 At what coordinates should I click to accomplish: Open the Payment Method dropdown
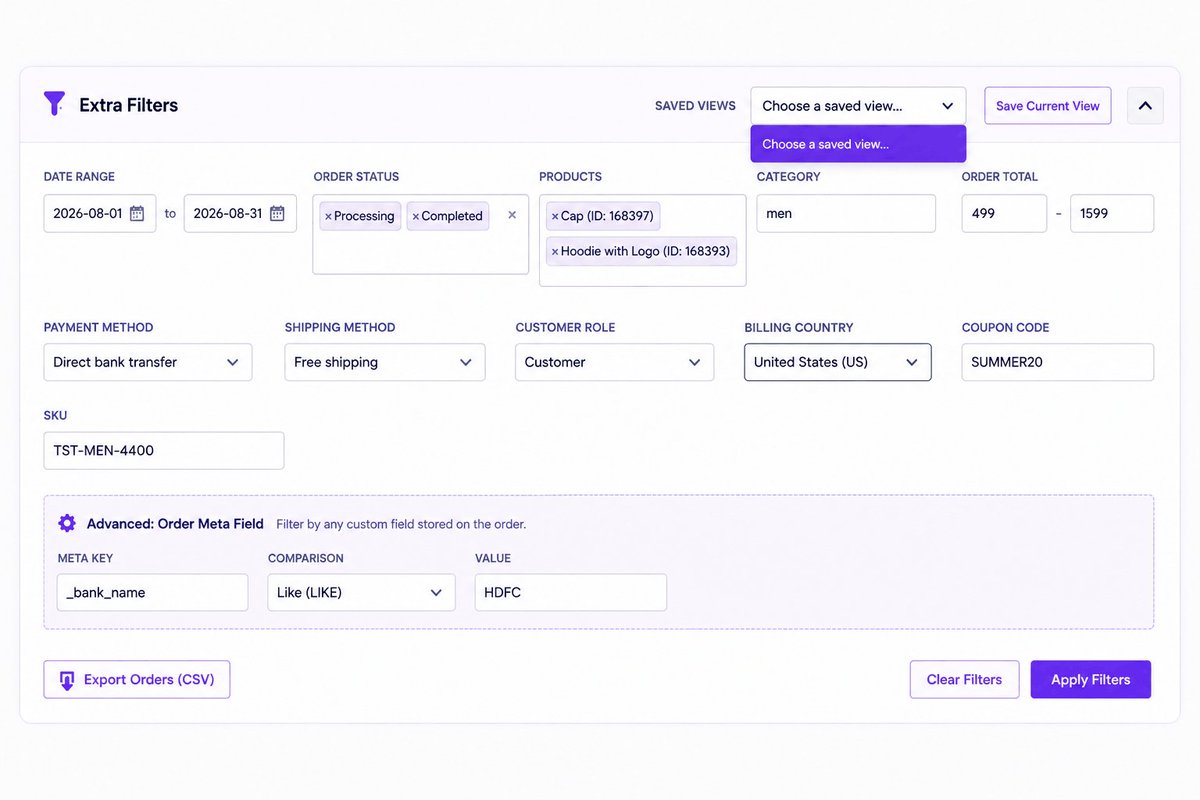148,362
